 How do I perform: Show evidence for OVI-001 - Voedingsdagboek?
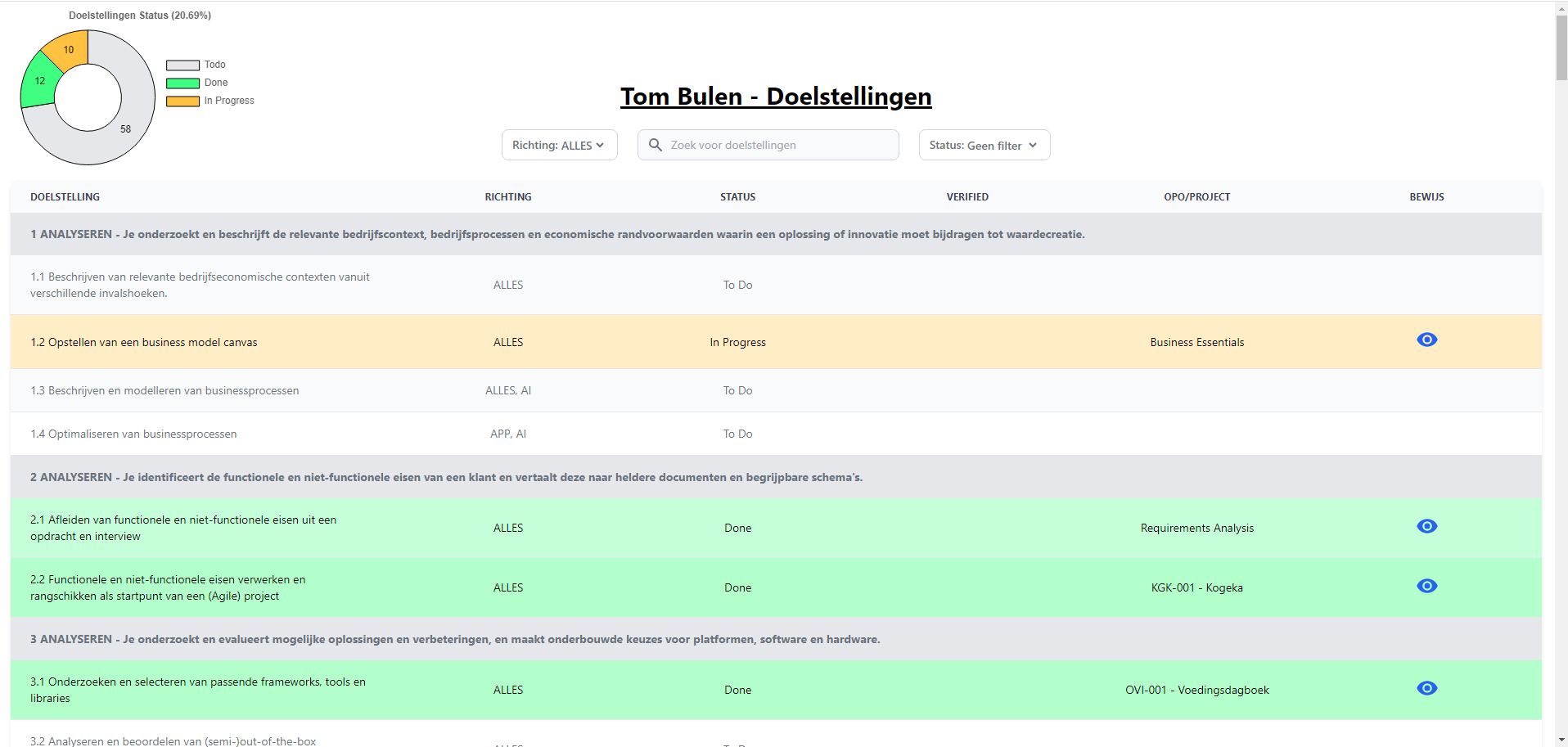click(x=1426, y=688)
